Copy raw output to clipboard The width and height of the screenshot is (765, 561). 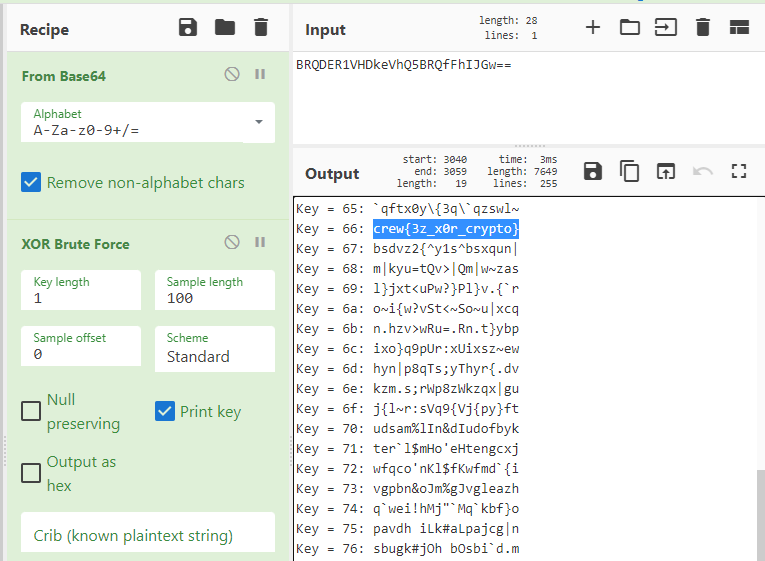[629, 171]
